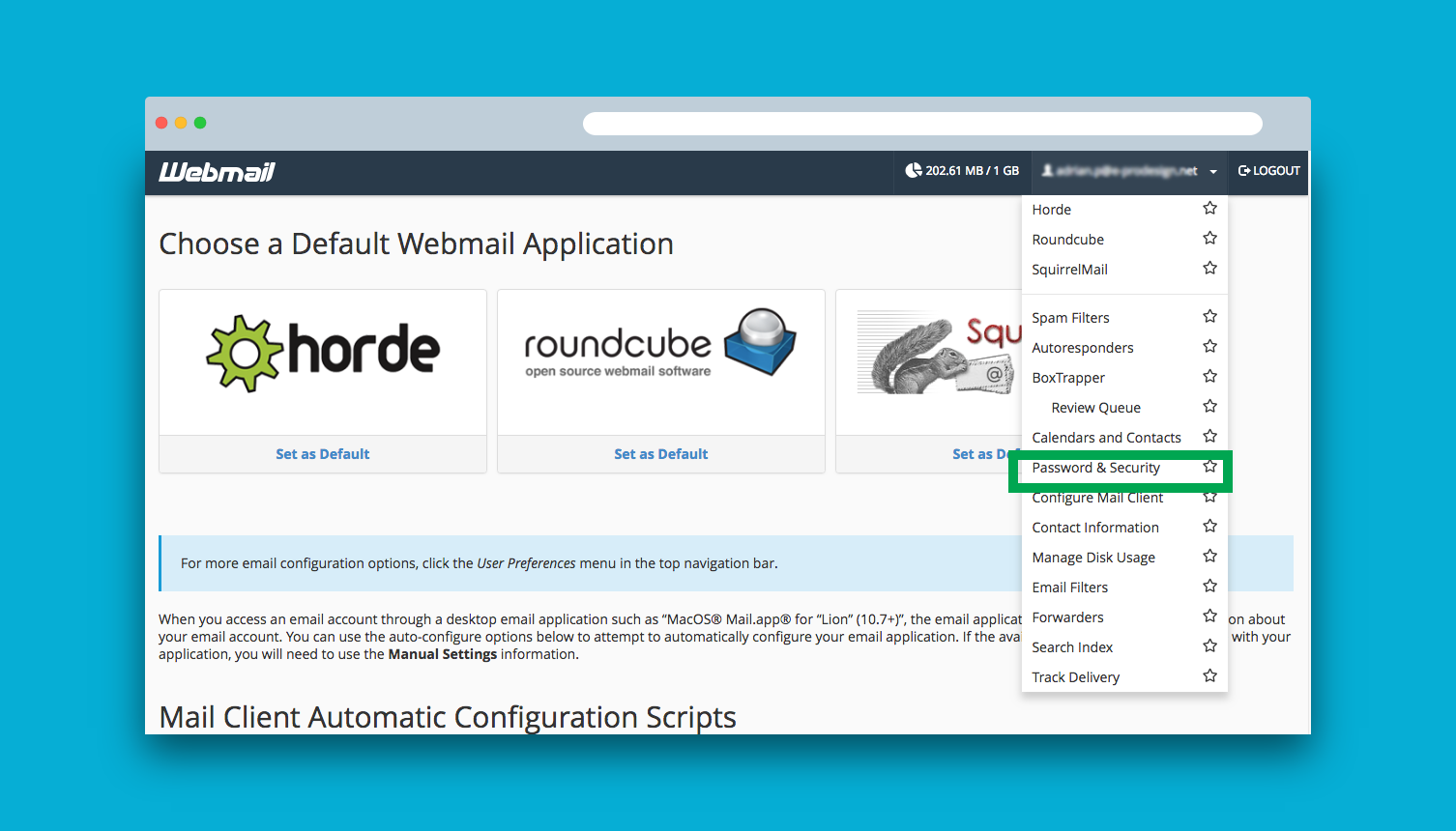Favorite Horde with its star icon
This screenshot has height=831, width=1456.
[1209, 209]
